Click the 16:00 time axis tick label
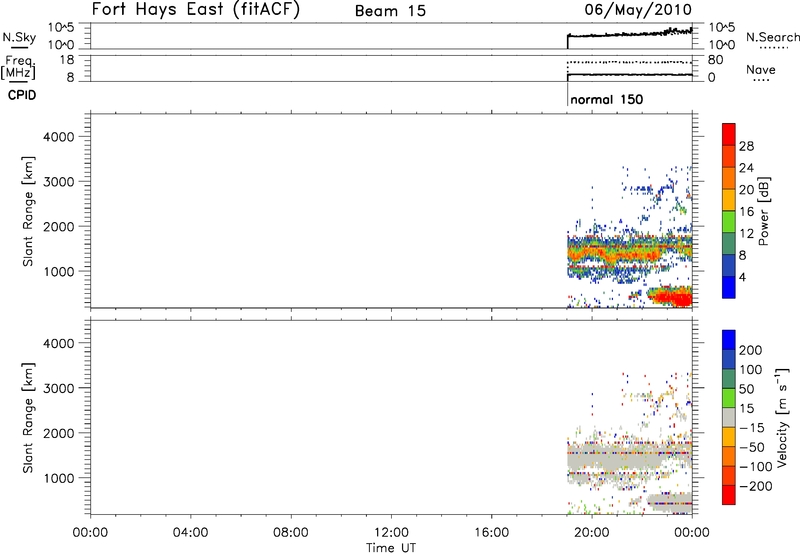 click(491, 530)
